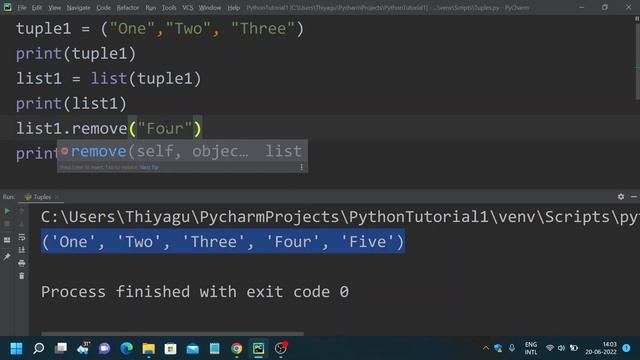The height and width of the screenshot is (360, 640).
Task: Open Windows Search from the taskbar
Action: [39, 349]
